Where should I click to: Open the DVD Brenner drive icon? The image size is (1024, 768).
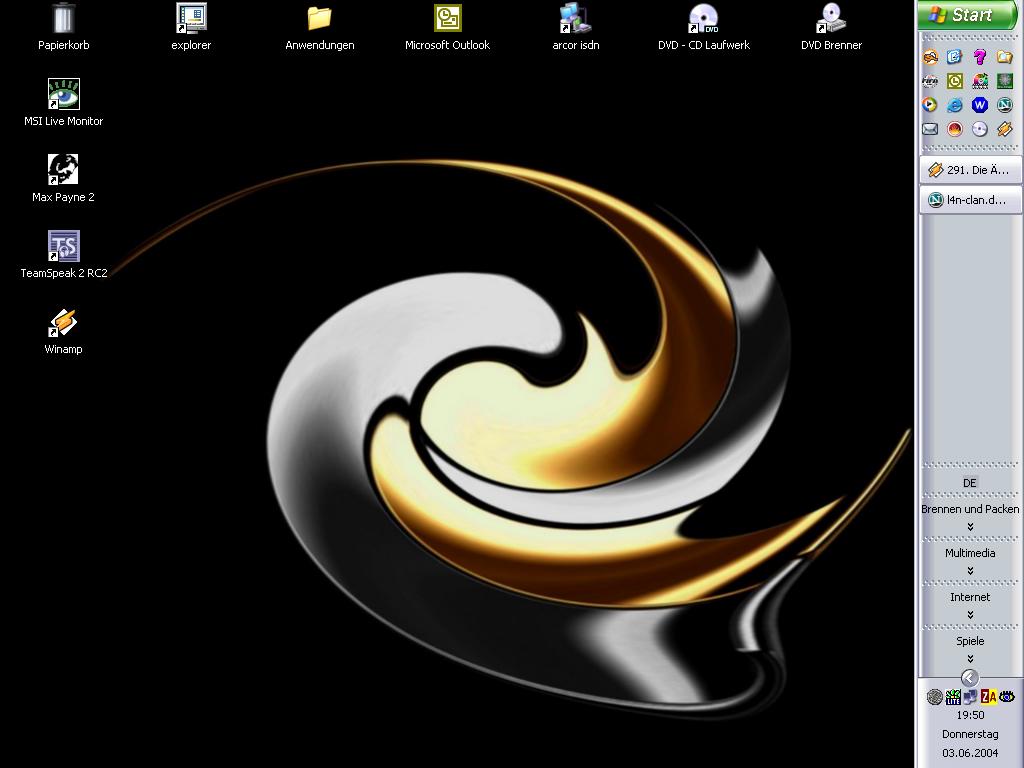tap(831, 18)
